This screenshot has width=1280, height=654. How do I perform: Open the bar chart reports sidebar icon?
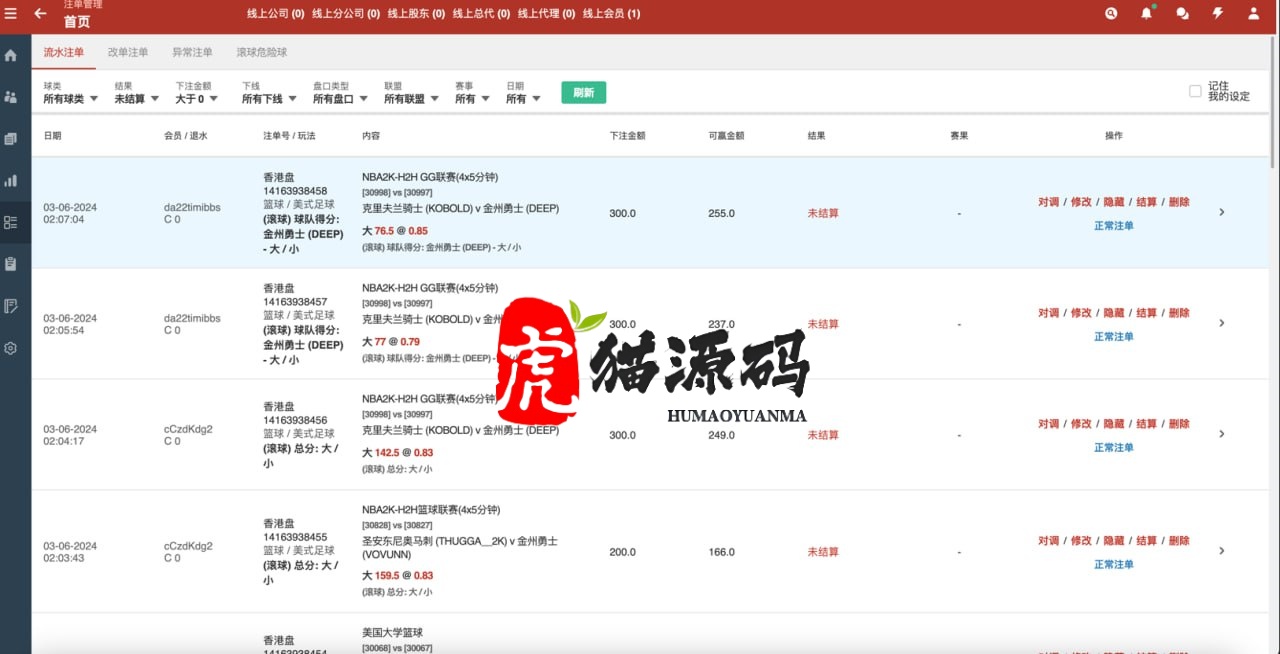click(x=11, y=181)
